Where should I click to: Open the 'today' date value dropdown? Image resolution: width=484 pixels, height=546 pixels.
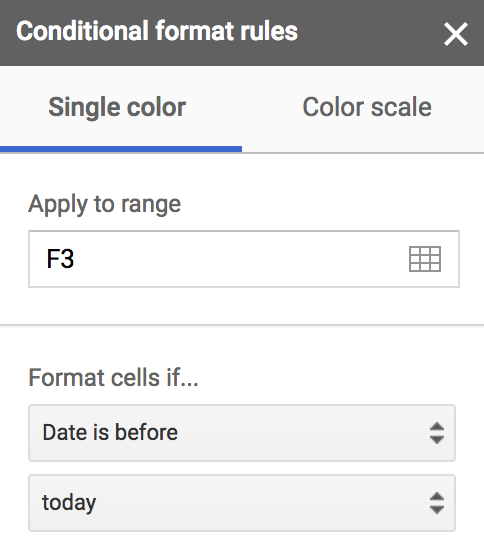[242, 502]
